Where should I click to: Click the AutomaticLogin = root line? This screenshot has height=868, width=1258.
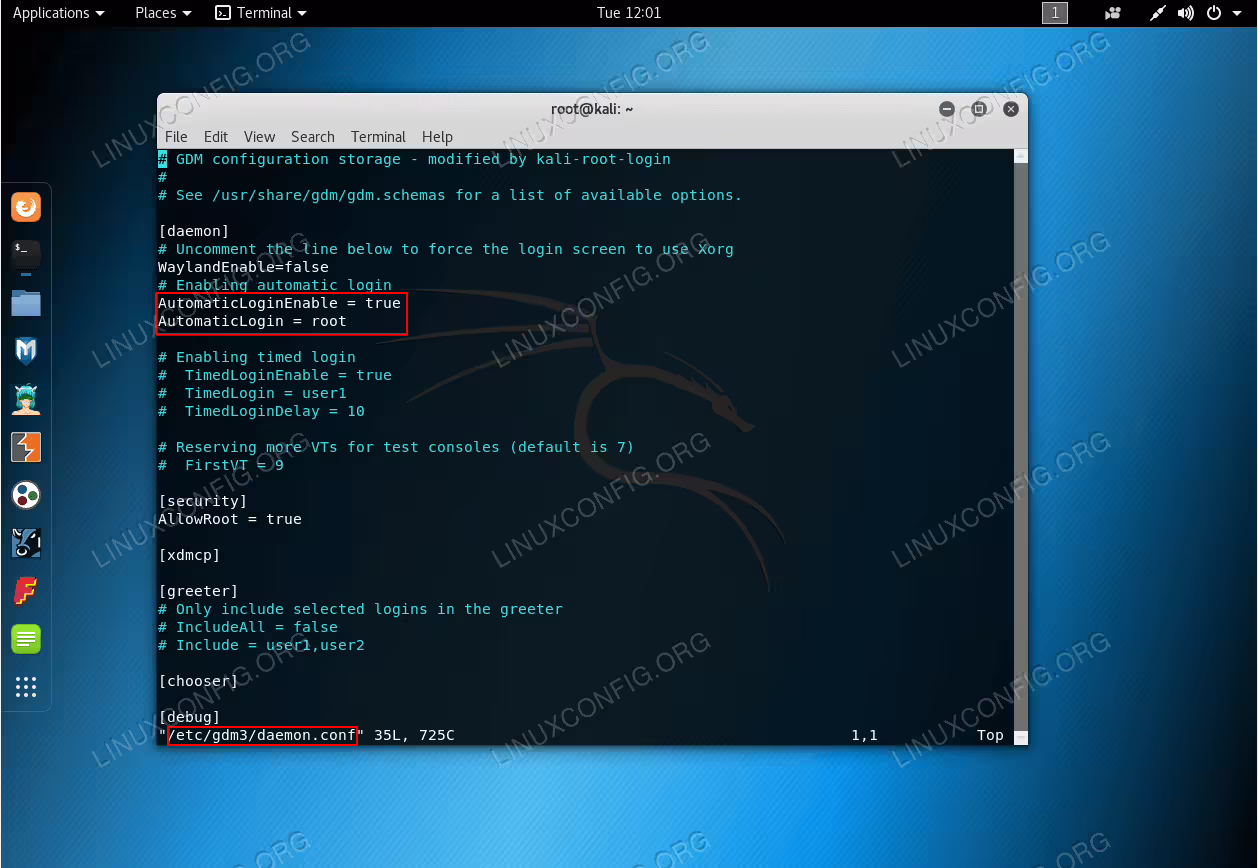coord(252,321)
